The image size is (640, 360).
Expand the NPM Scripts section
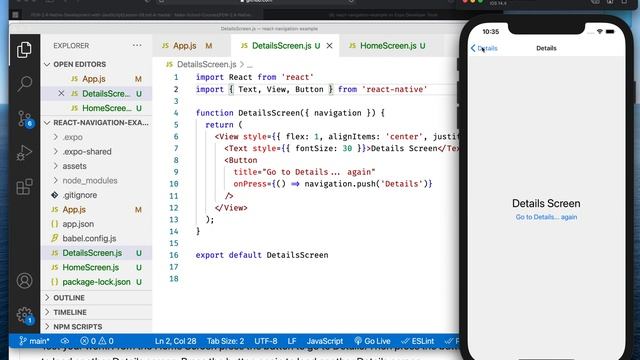pyautogui.click(x=78, y=327)
